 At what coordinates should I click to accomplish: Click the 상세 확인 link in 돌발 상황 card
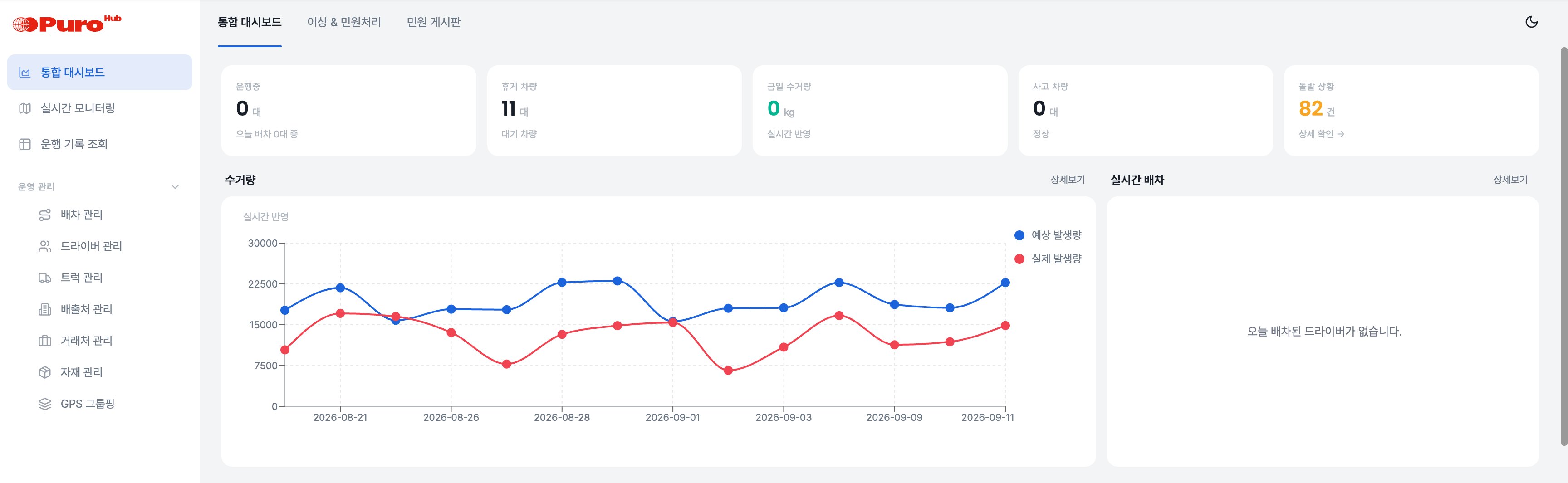[1322, 134]
